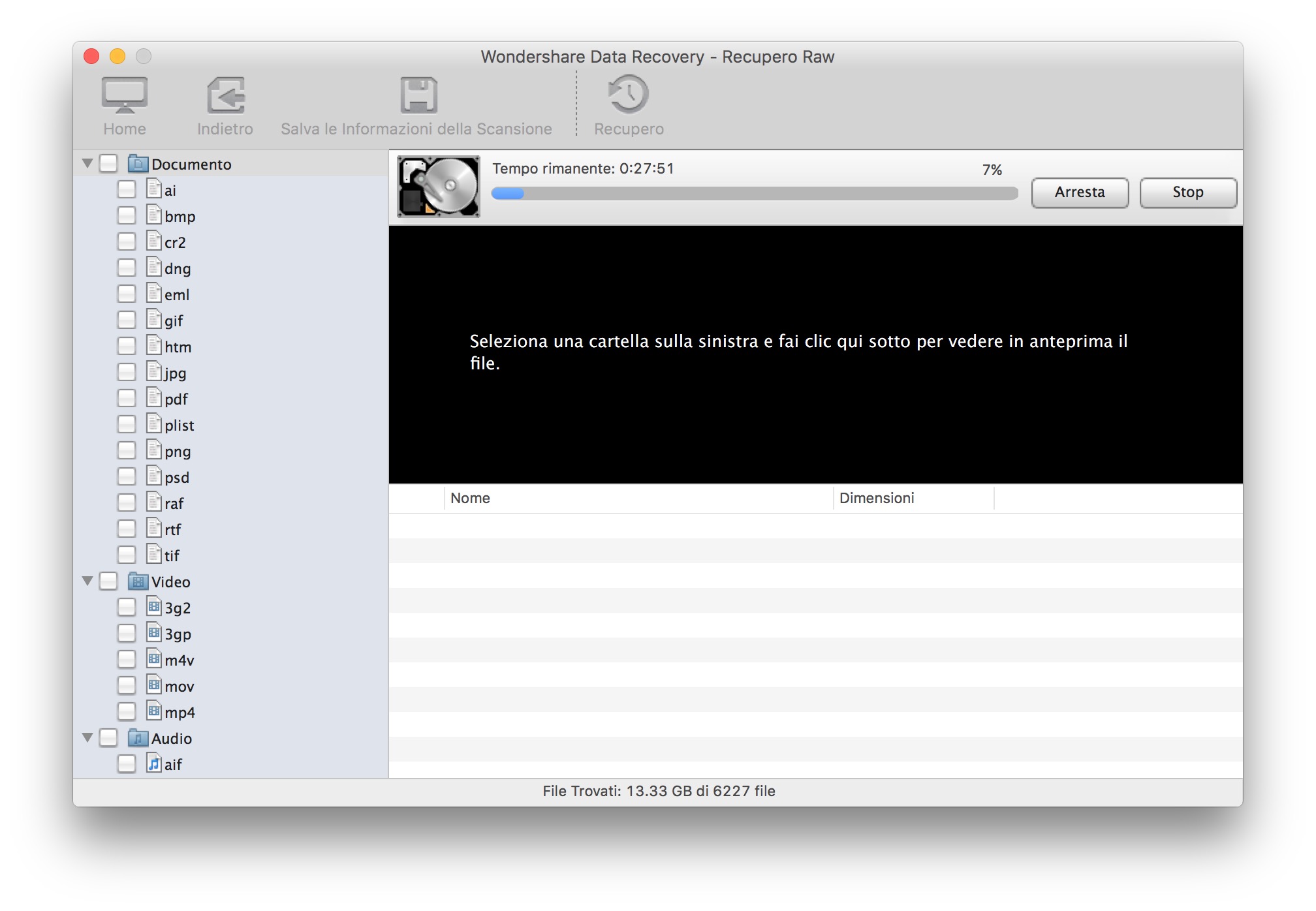
Task: Select the Audio folder icon
Action: tap(138, 738)
